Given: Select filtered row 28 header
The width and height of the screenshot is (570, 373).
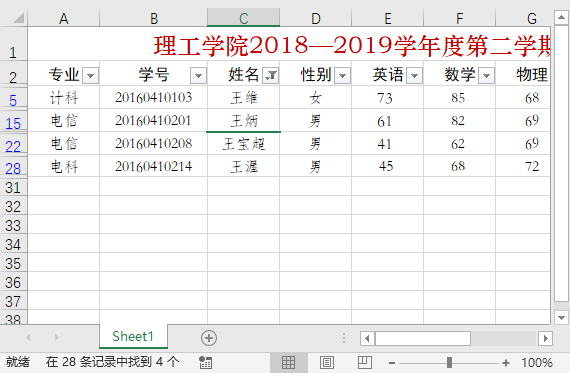Looking at the screenshot, I should pos(13,166).
